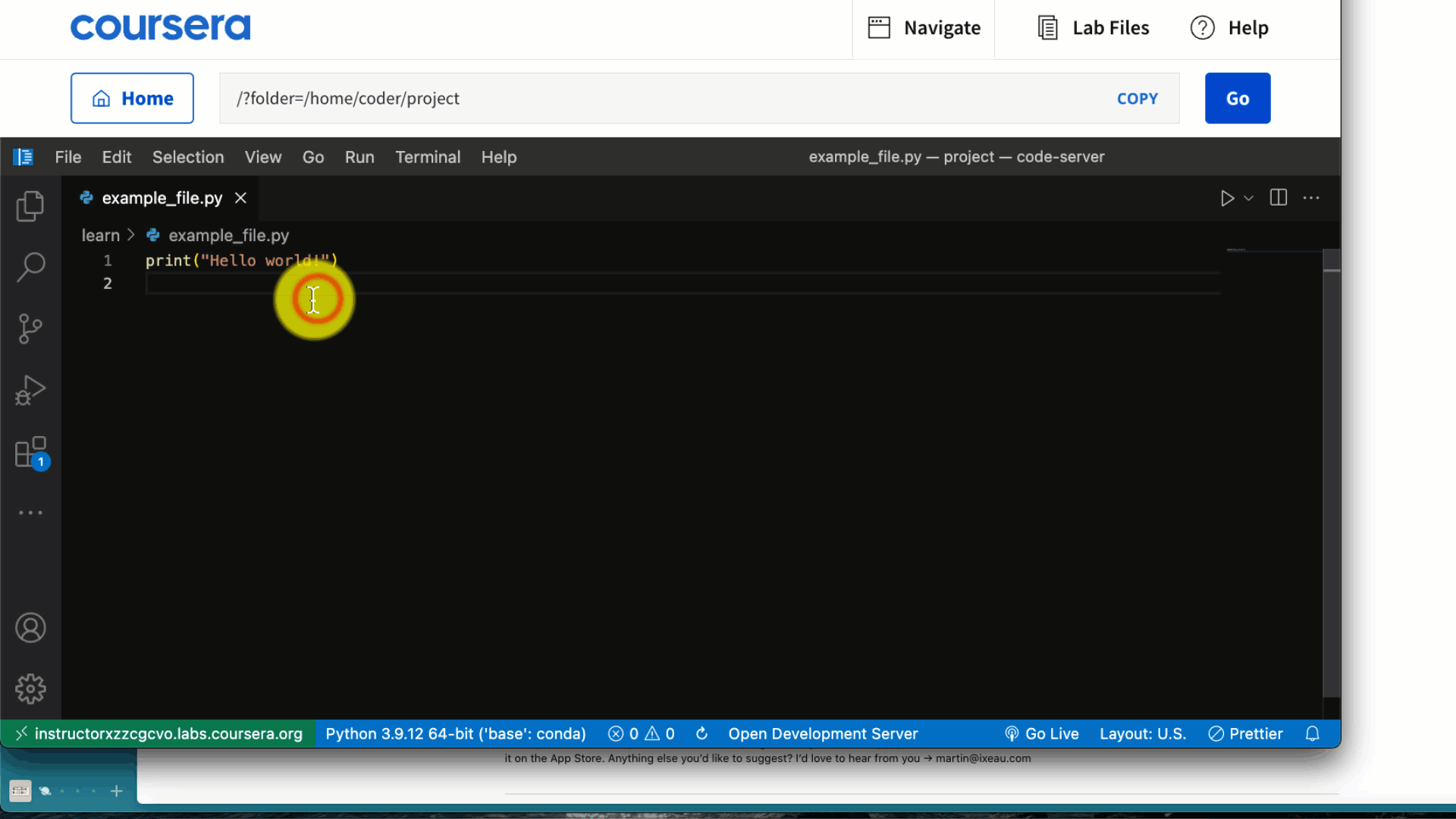This screenshot has width=1456, height=819.
Task: Open the editor Help menu
Action: (x=499, y=157)
